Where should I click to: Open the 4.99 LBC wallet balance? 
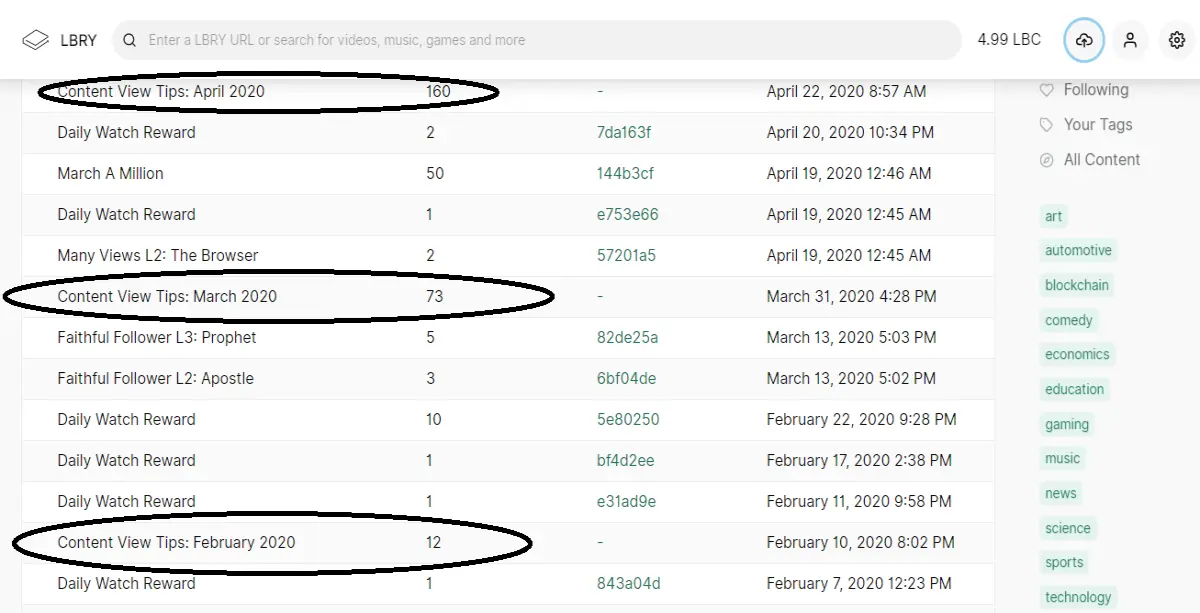click(x=1009, y=40)
